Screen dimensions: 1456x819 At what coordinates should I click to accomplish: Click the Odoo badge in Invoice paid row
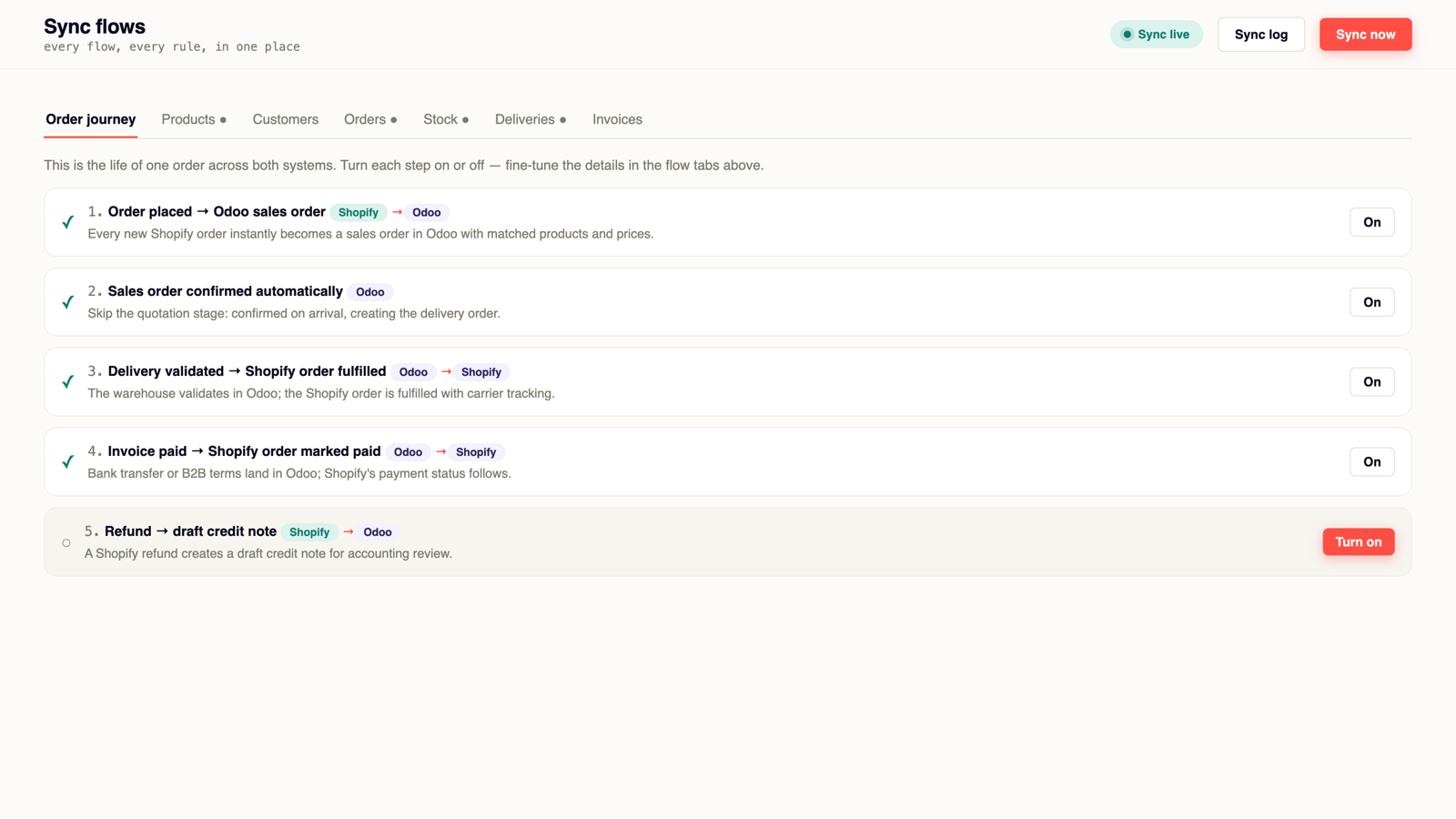408,452
